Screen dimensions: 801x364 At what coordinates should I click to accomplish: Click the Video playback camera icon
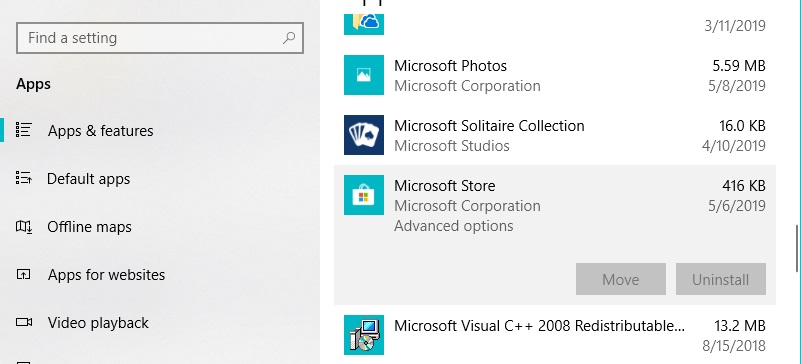tap(24, 322)
